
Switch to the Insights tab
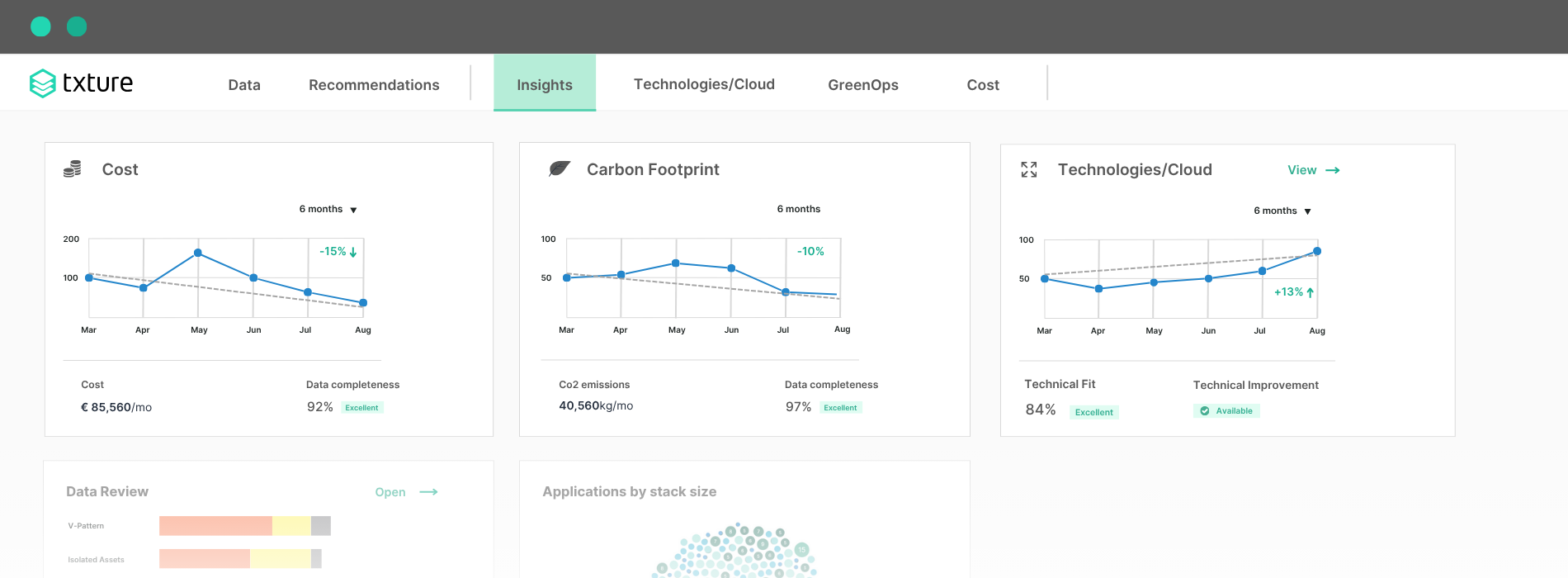(545, 84)
